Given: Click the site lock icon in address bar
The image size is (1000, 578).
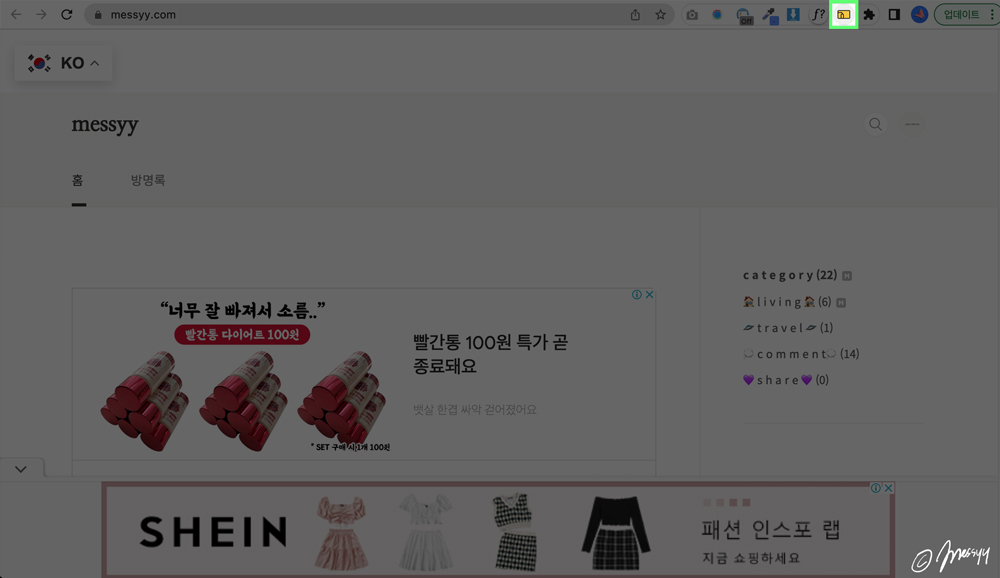Looking at the screenshot, I should click(98, 14).
